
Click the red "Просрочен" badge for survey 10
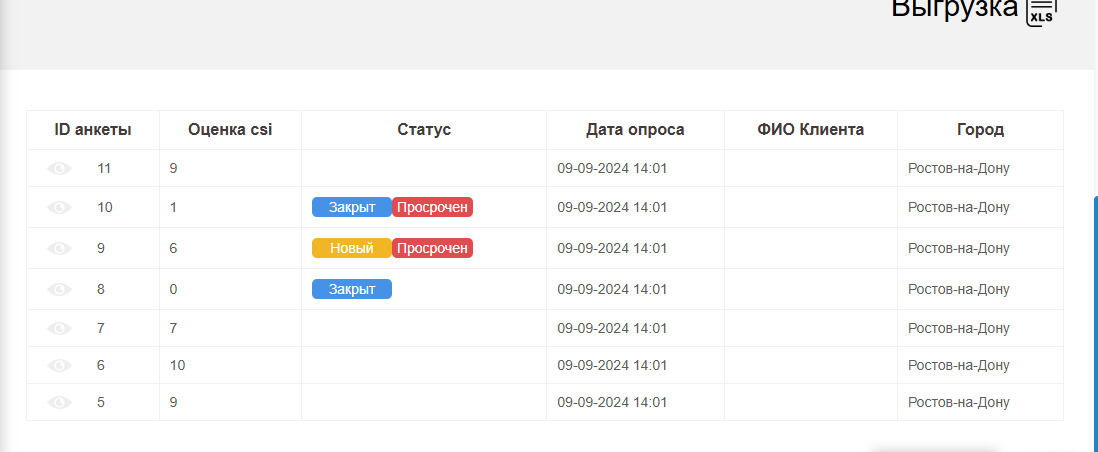click(432, 207)
